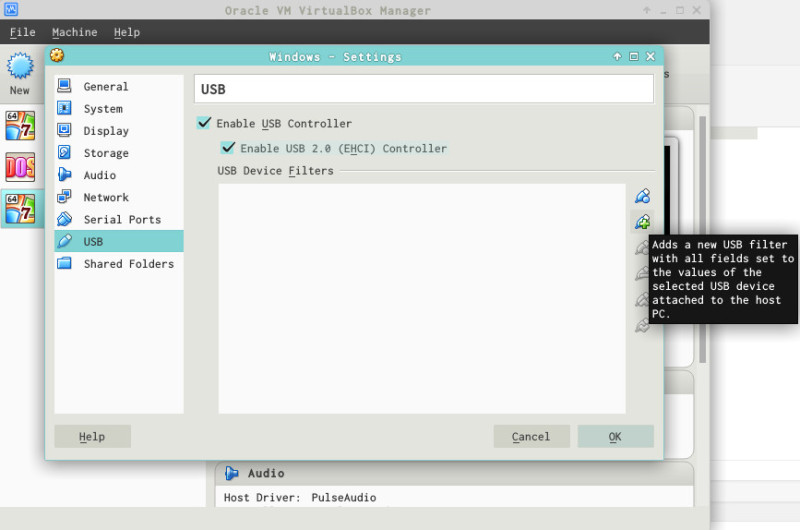This screenshot has height=530, width=800.
Task: Toggle Enable USB 2.0 (EHCI) Controller checkbox
Action: pos(228,148)
